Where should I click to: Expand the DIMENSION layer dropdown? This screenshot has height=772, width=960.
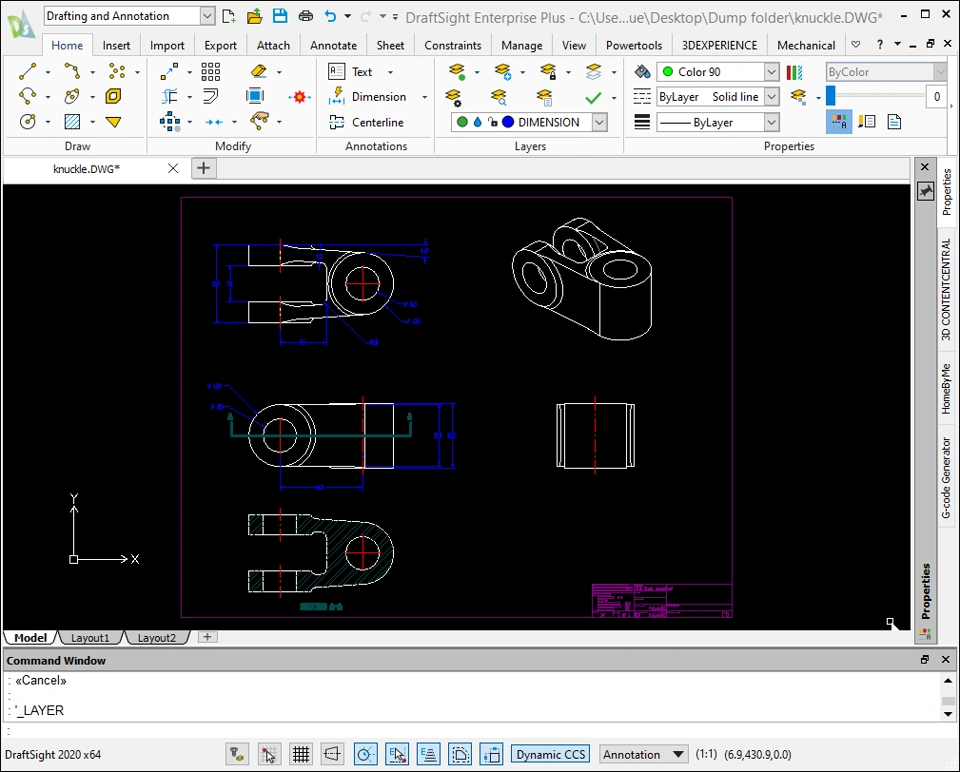coord(599,122)
